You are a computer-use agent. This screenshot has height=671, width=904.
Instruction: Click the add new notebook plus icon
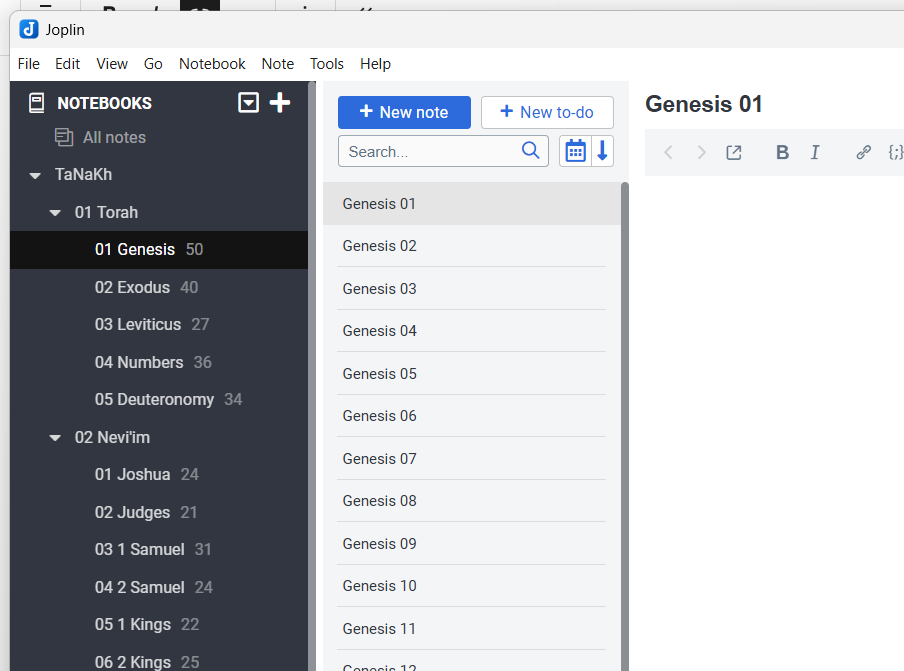pyautogui.click(x=280, y=102)
